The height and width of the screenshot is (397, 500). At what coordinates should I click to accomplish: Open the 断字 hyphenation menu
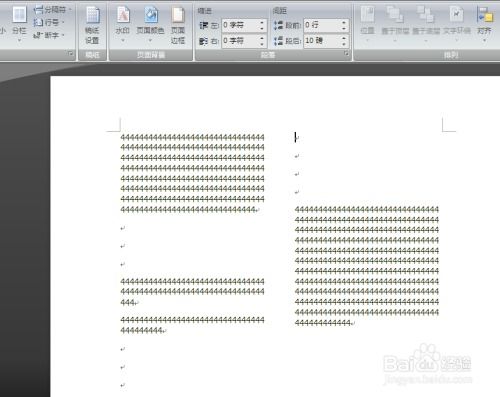click(x=49, y=35)
